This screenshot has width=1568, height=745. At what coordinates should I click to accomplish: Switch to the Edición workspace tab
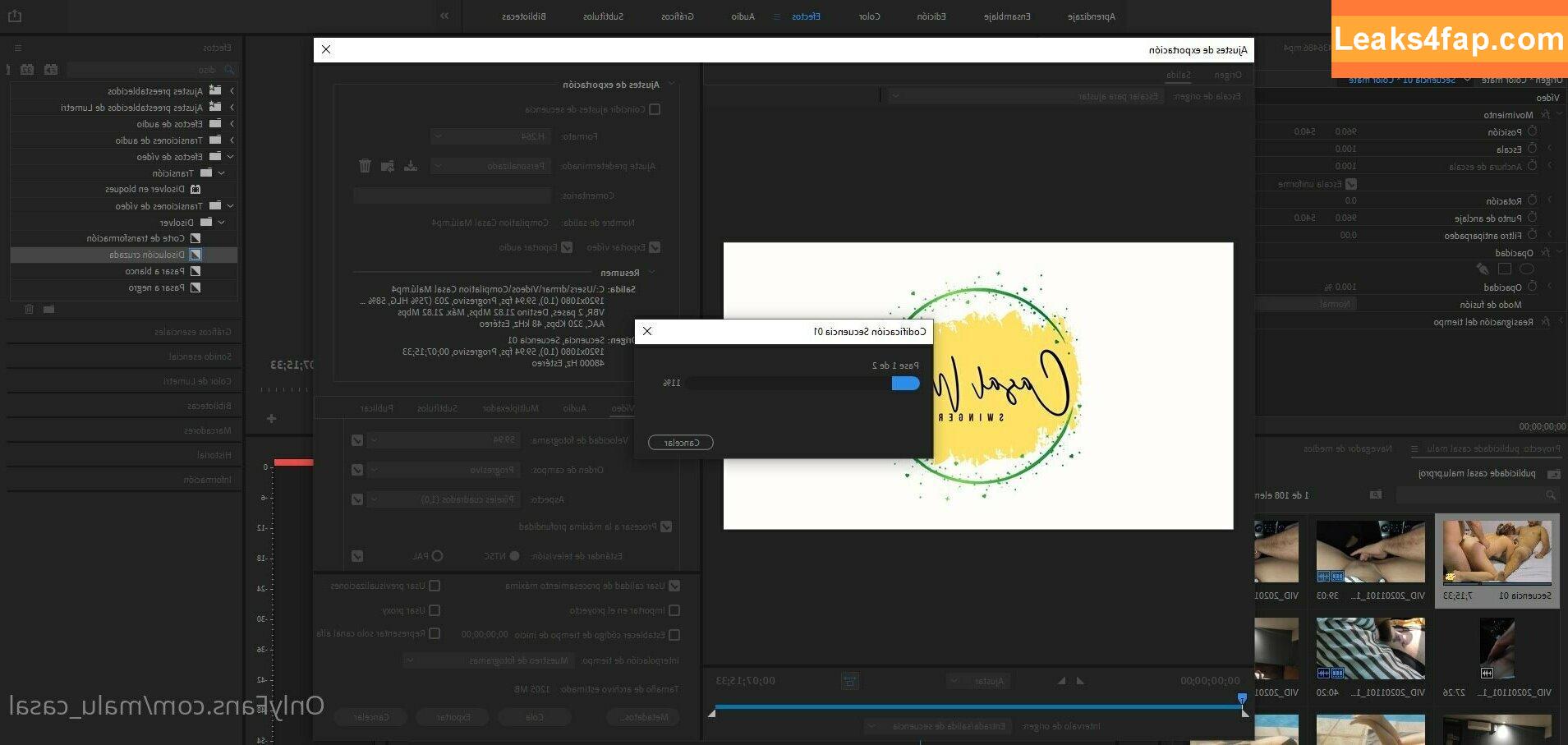931,16
